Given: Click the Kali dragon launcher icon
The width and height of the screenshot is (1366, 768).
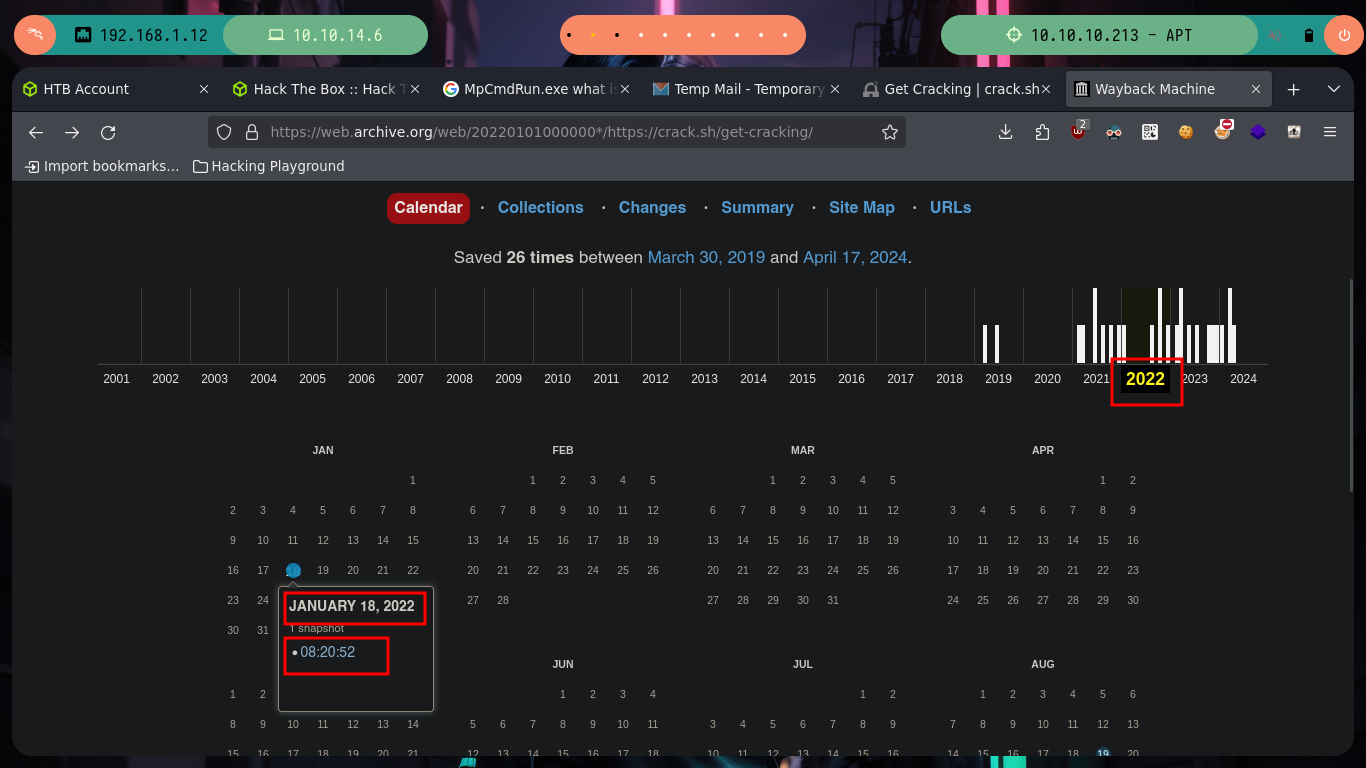Looking at the screenshot, I should (35, 35).
